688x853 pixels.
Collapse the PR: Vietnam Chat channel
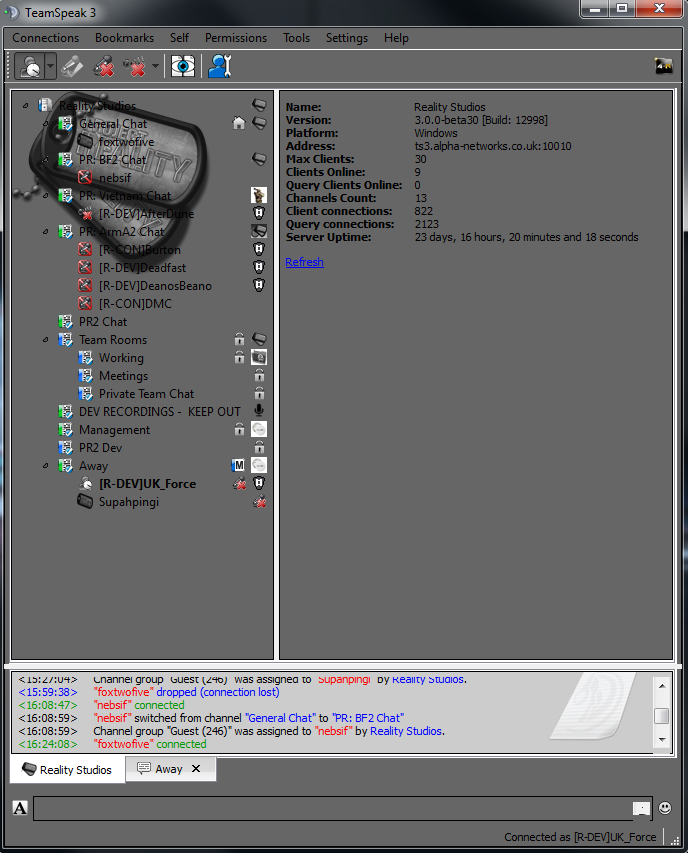pyautogui.click(x=46, y=195)
